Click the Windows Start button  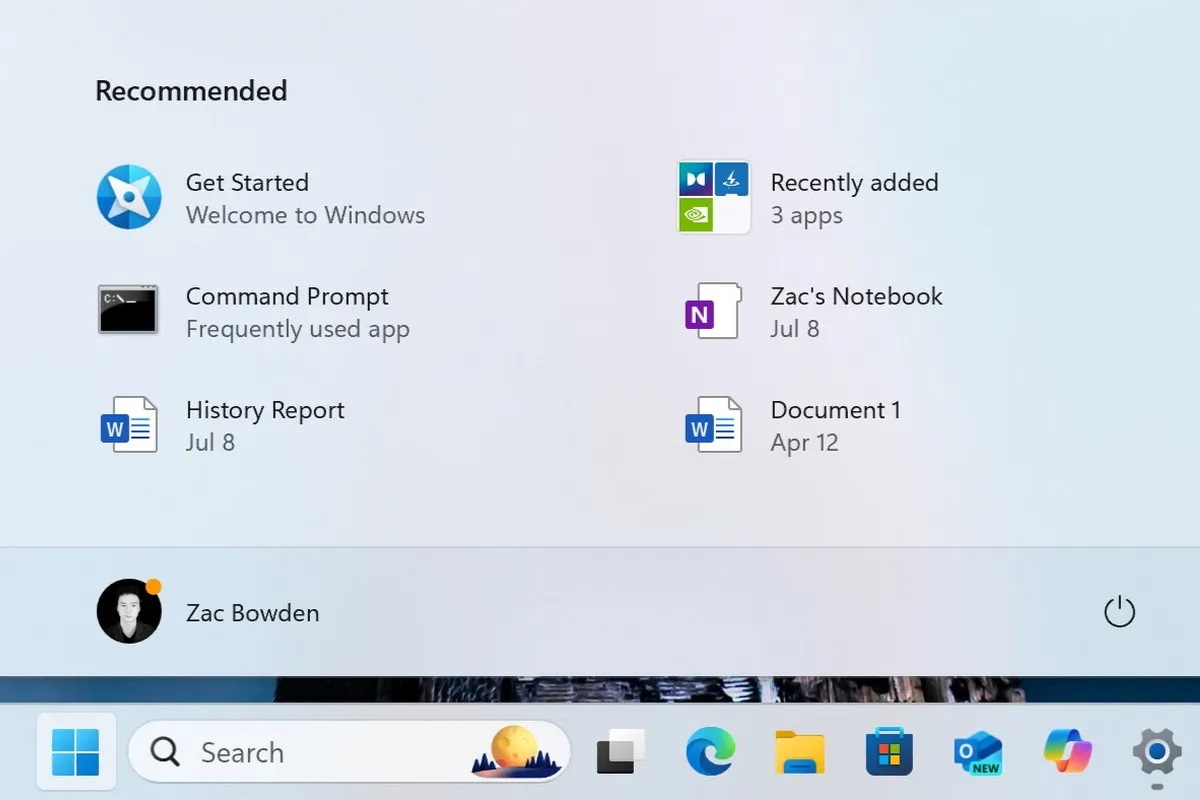coord(76,752)
